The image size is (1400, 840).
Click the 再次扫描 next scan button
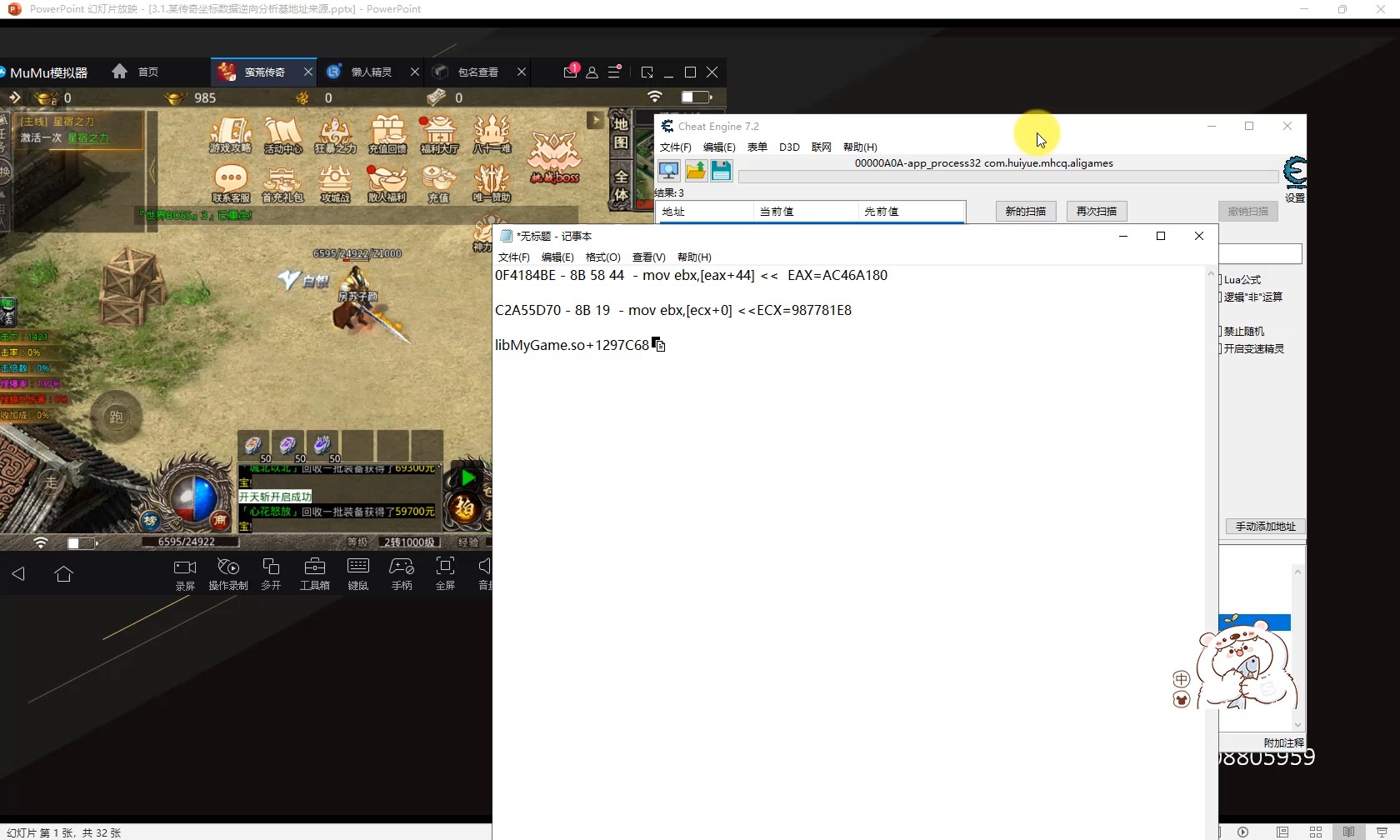click(x=1097, y=211)
